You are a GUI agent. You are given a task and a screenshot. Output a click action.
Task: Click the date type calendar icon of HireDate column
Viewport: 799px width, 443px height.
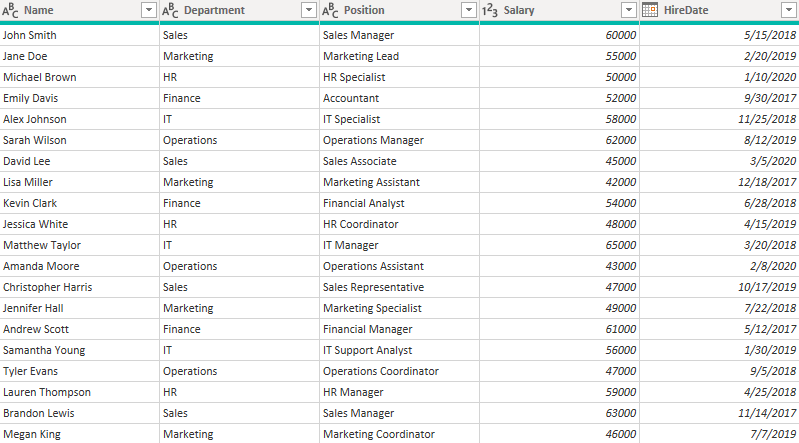tap(650, 10)
